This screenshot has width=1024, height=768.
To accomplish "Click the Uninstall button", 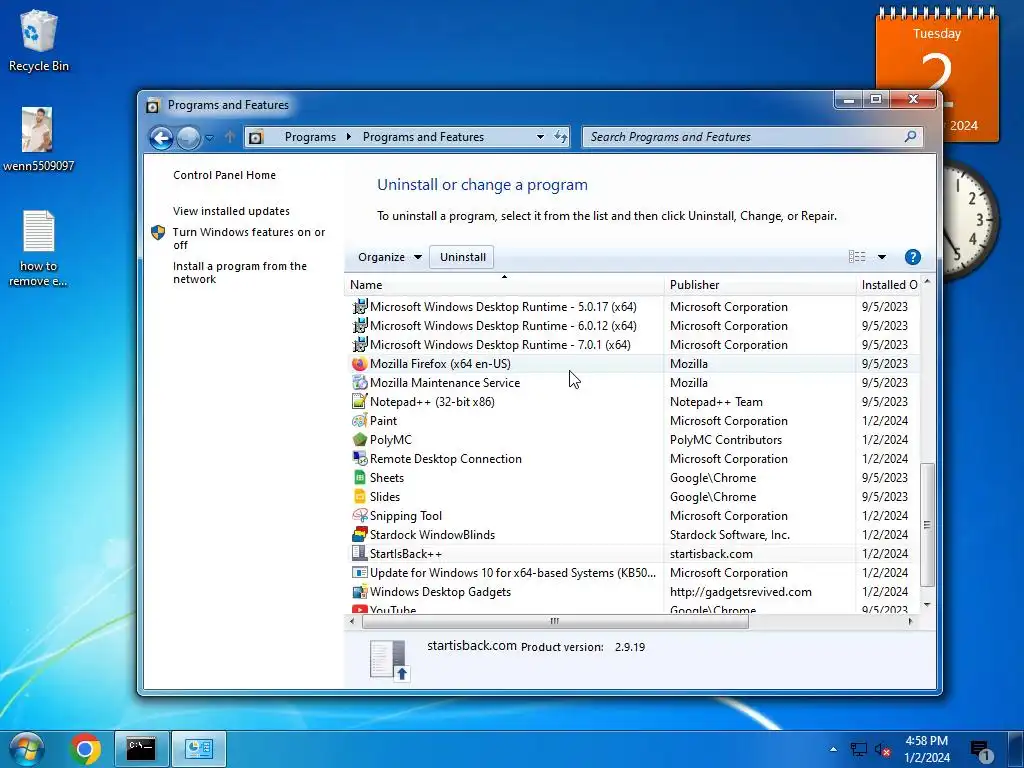I will pos(462,257).
